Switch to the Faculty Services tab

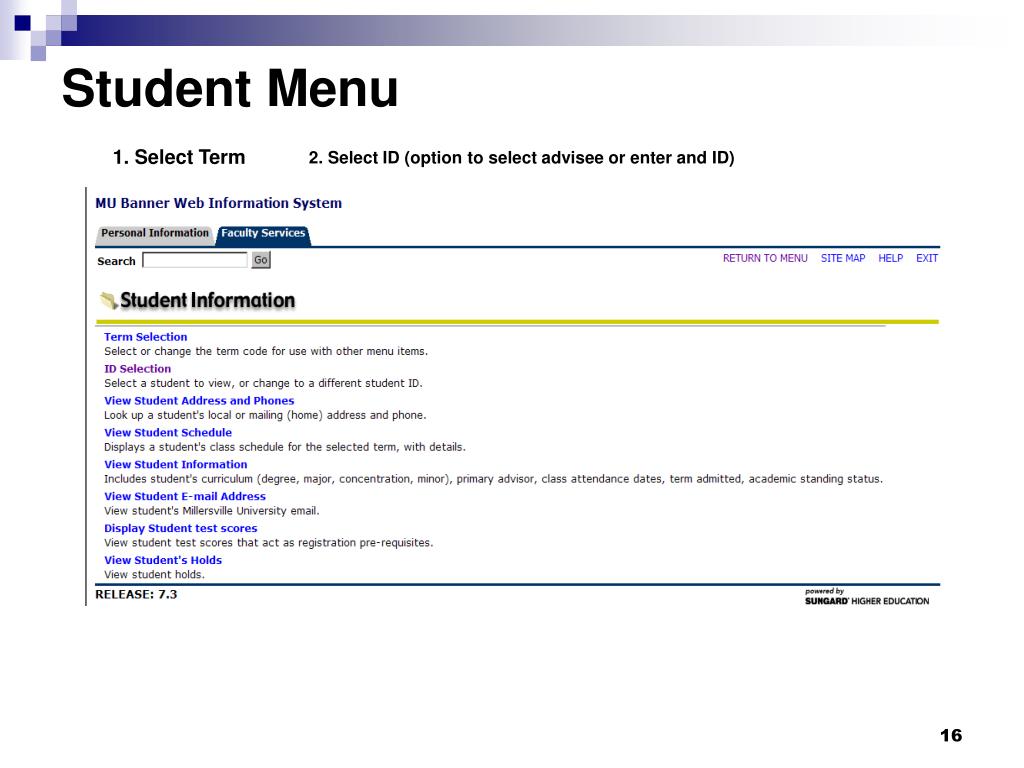(x=263, y=233)
